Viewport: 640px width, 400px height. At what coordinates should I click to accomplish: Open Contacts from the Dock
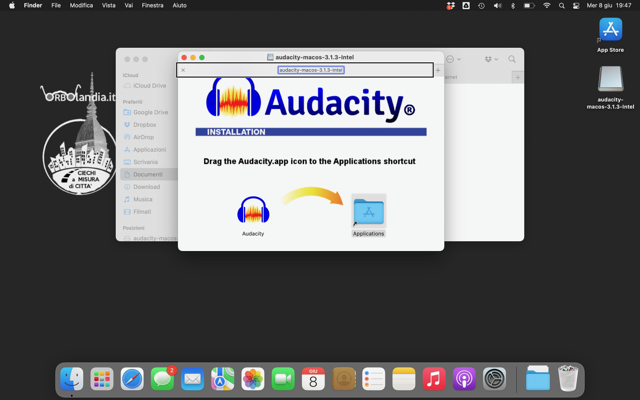tap(343, 379)
